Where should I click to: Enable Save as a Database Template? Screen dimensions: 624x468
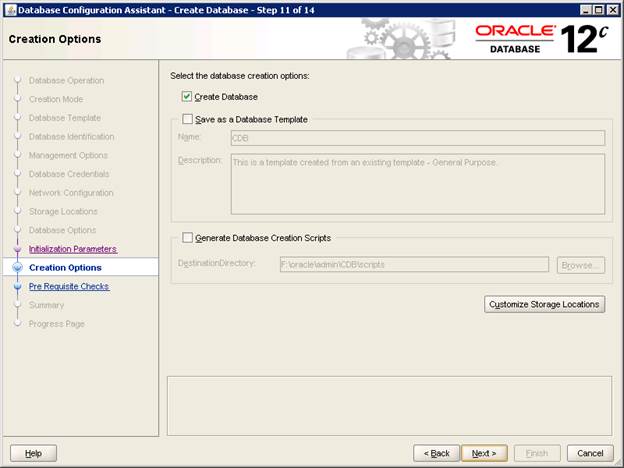click(187, 120)
